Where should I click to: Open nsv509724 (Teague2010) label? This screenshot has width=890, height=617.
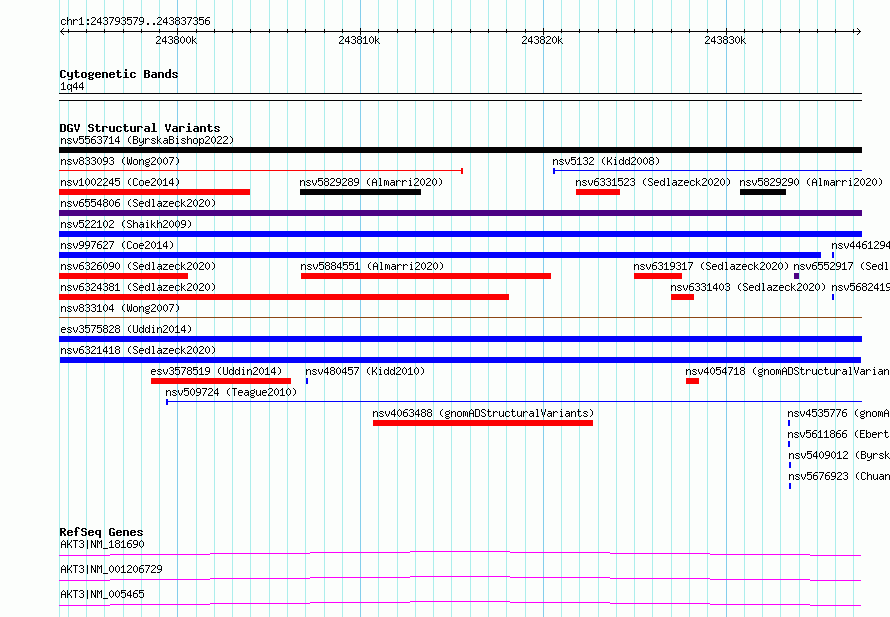(x=231, y=392)
